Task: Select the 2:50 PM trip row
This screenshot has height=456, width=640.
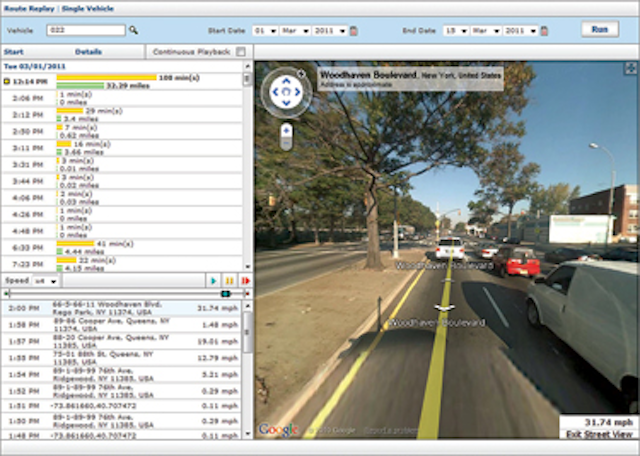Action: [122, 131]
